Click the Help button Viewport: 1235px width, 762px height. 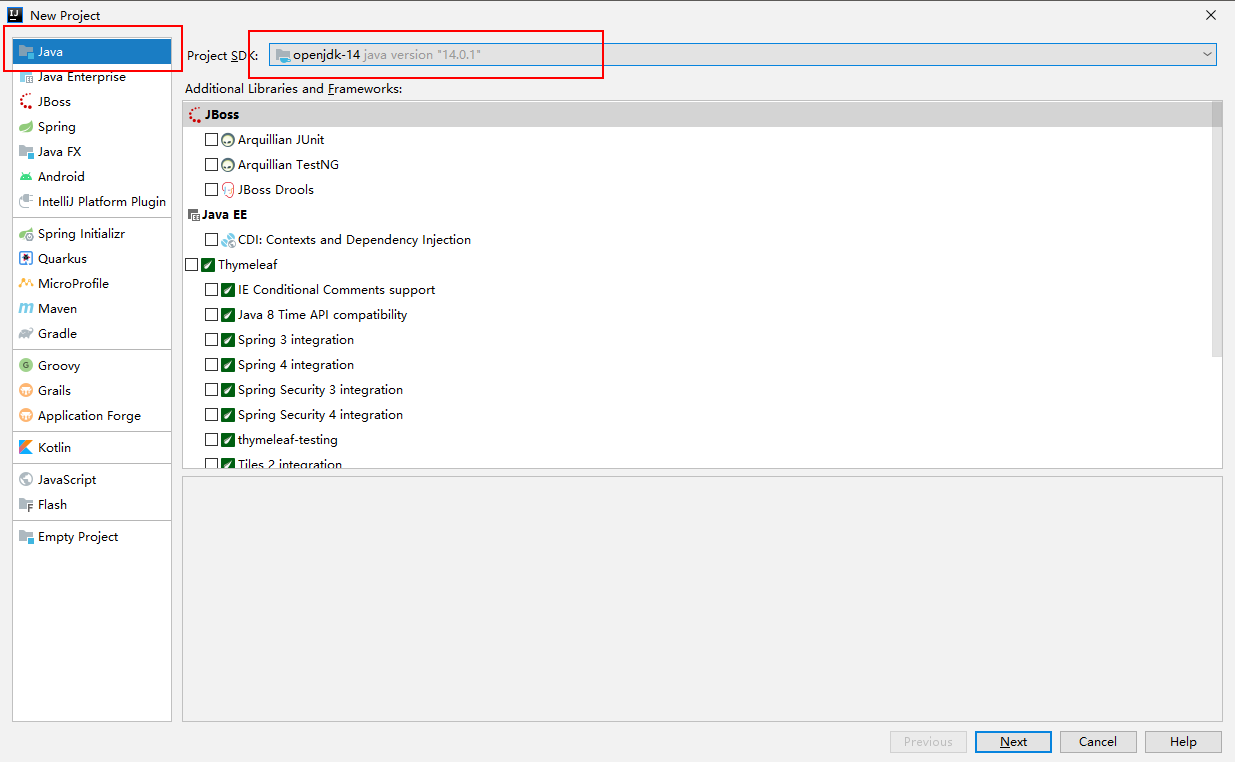(x=1183, y=742)
